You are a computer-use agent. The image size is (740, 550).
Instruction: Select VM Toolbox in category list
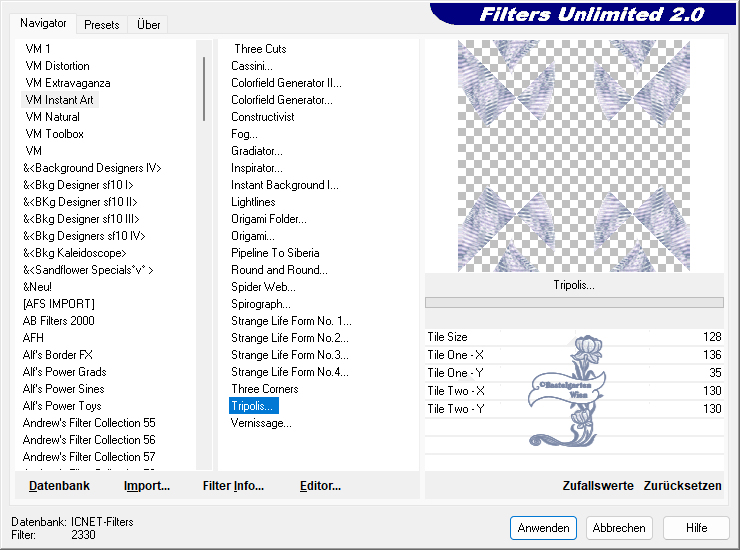pos(54,134)
